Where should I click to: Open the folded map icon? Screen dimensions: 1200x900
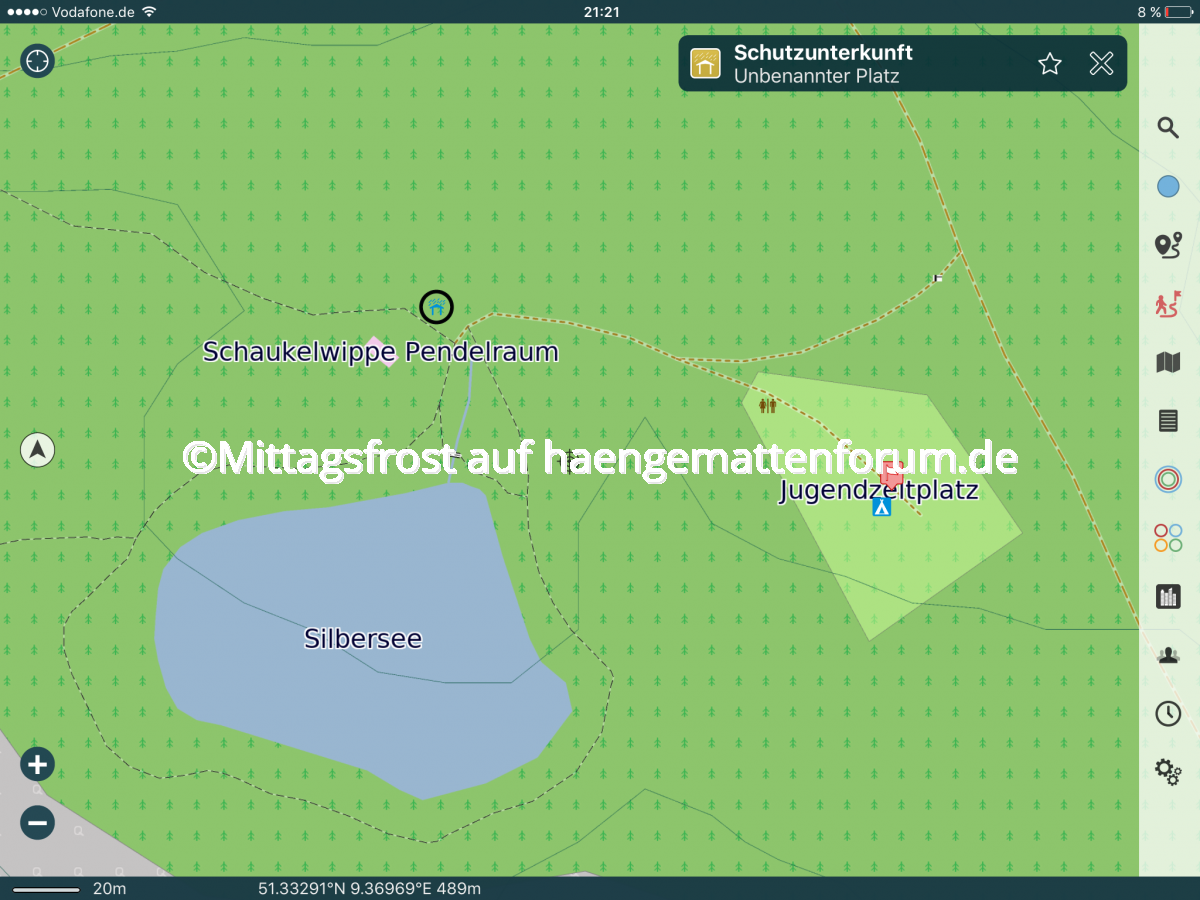1167,362
